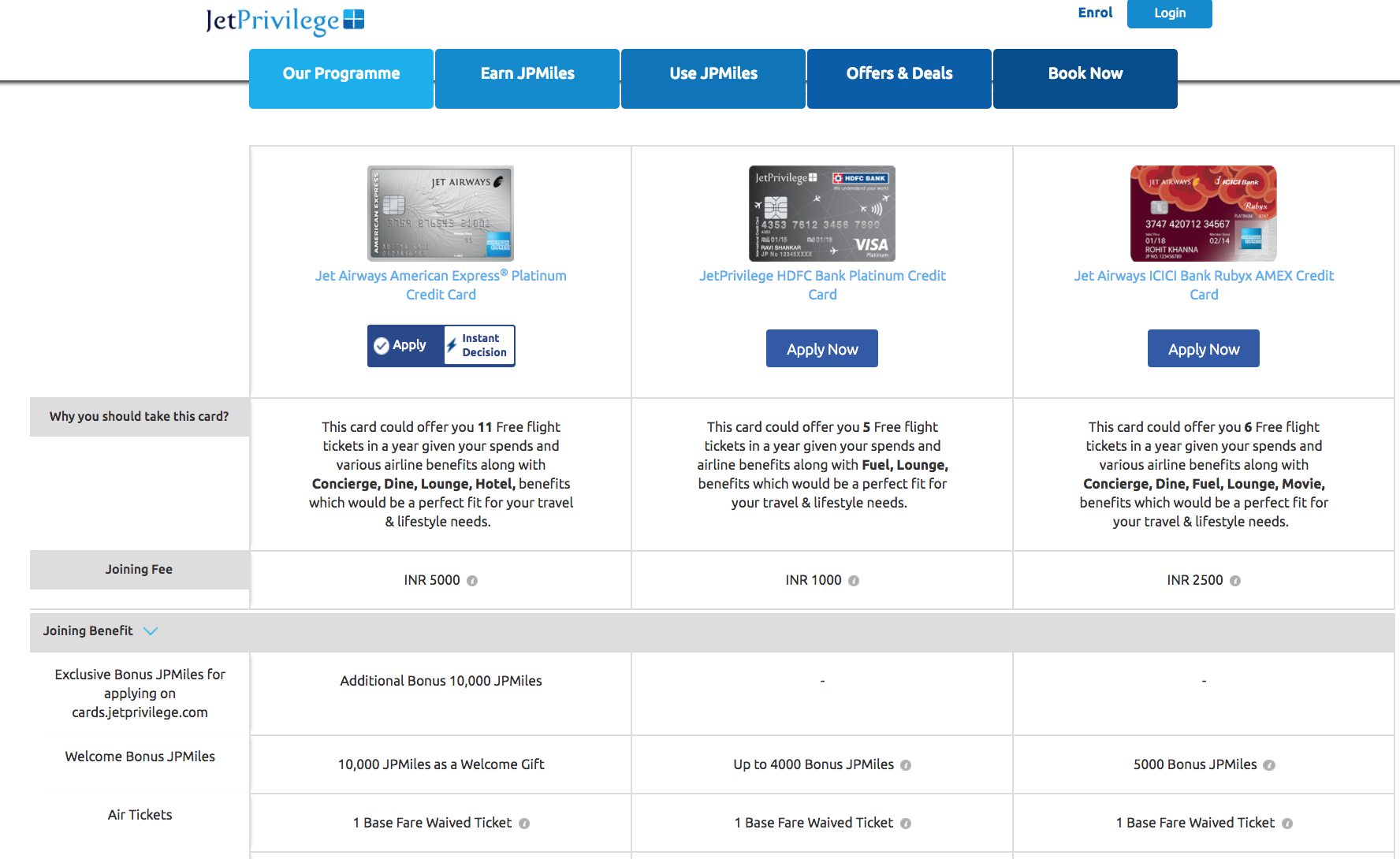
Task: Open Jet Airways American Express Platinum Credit Card link
Action: point(441,285)
